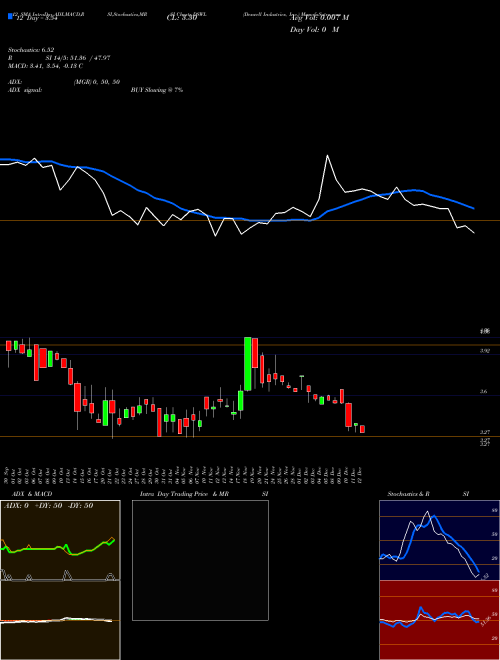Click the 'Day Vol: 0 M' text
Screen dimensions: 500x660
314,30
